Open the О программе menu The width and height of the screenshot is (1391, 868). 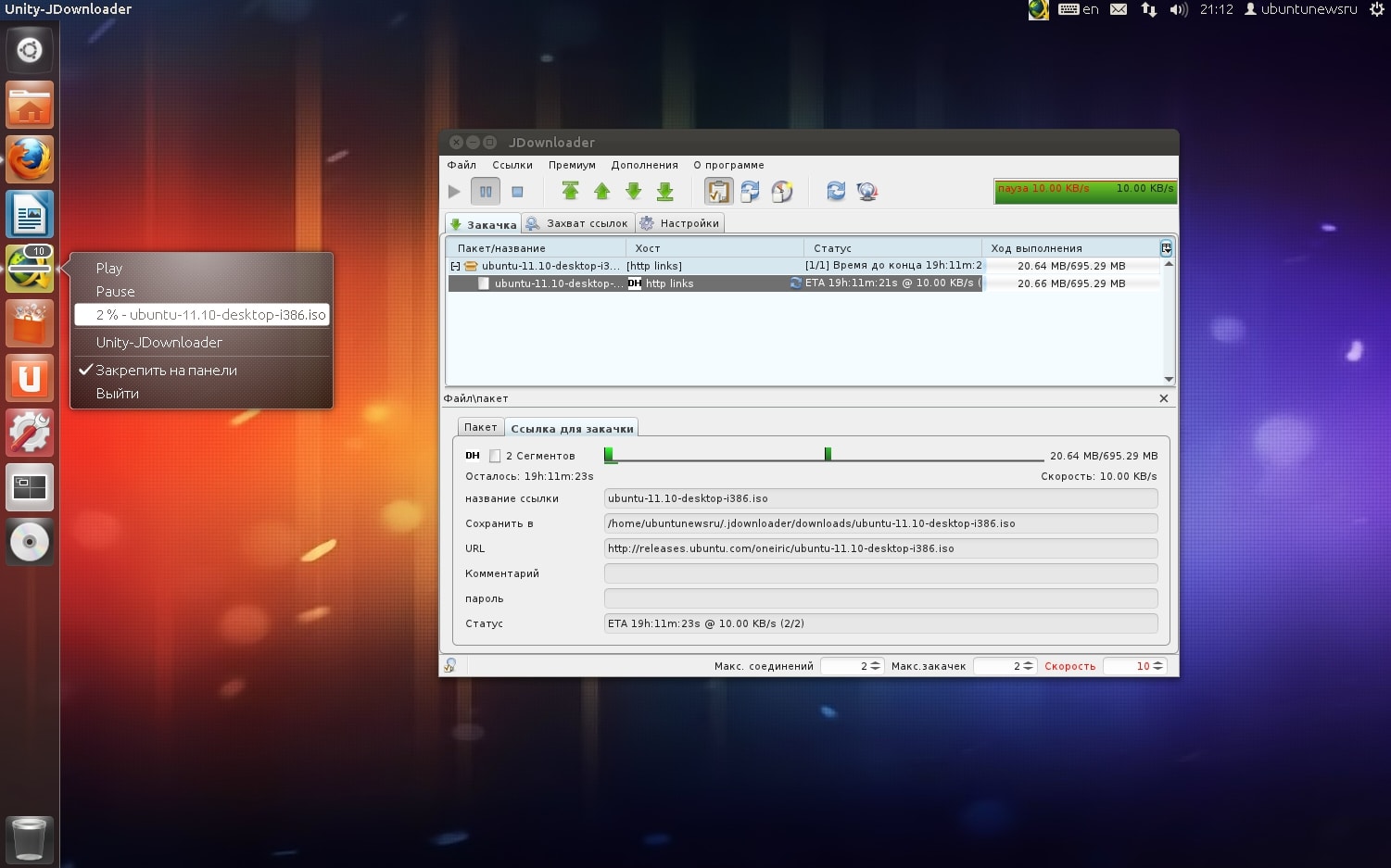728,165
